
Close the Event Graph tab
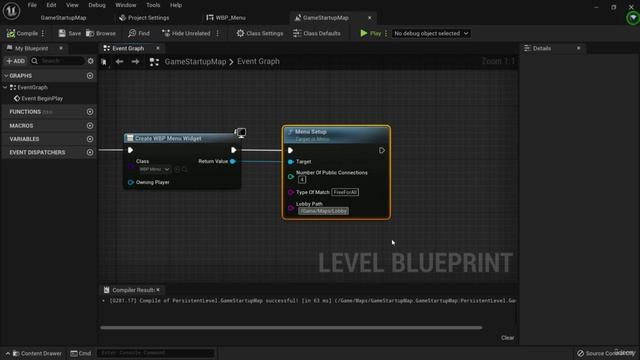click(x=158, y=48)
